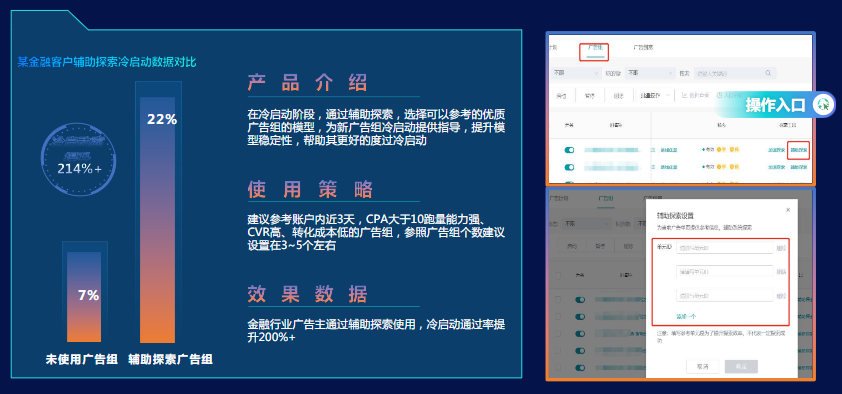Open the red-boxed 辅助探索 link in first row

point(799,150)
